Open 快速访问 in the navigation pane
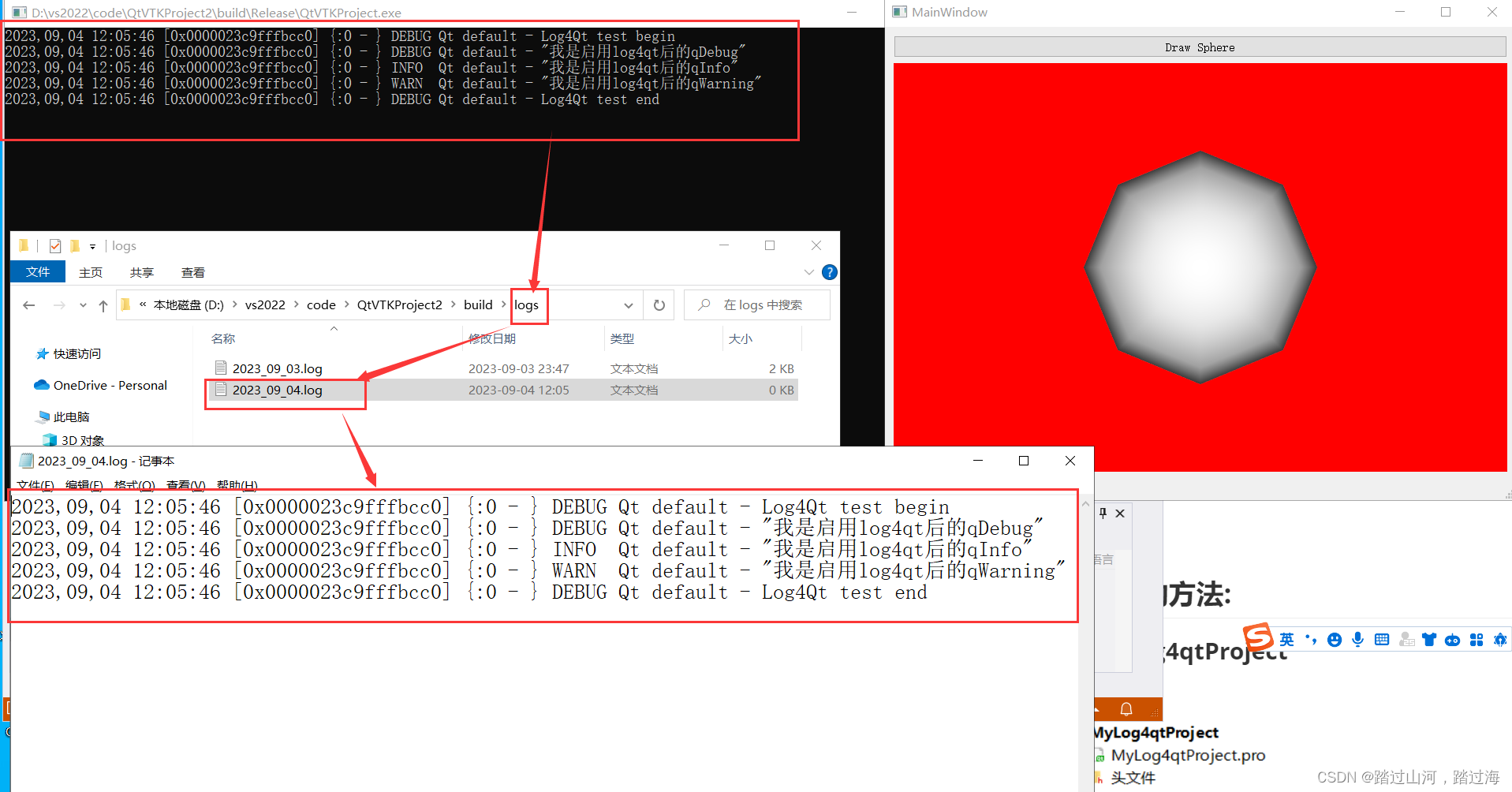 coord(77,354)
